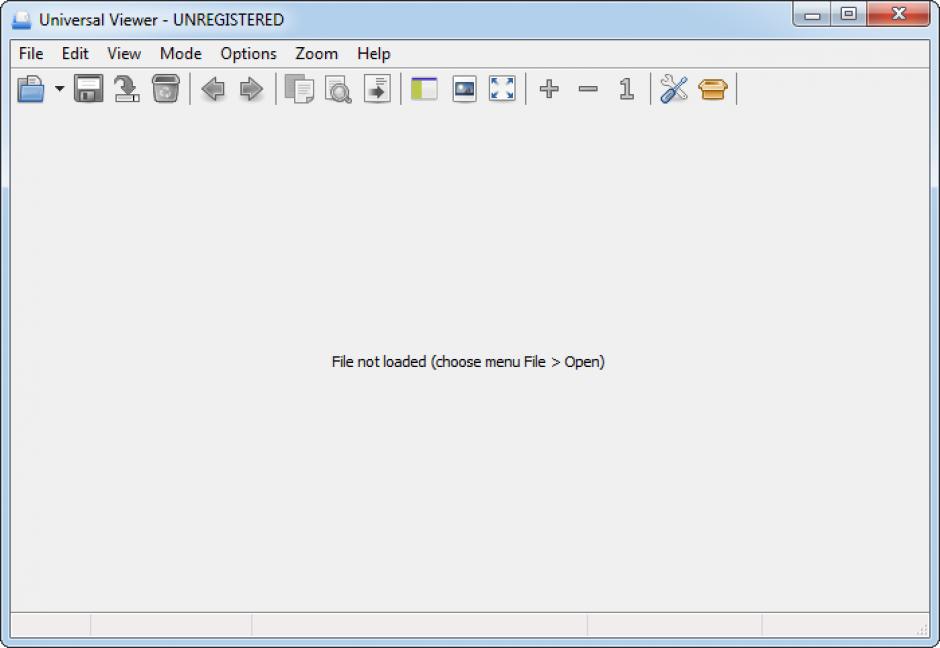940x648 pixels.
Task: Zoom out with the minus icon
Action: tap(588, 89)
